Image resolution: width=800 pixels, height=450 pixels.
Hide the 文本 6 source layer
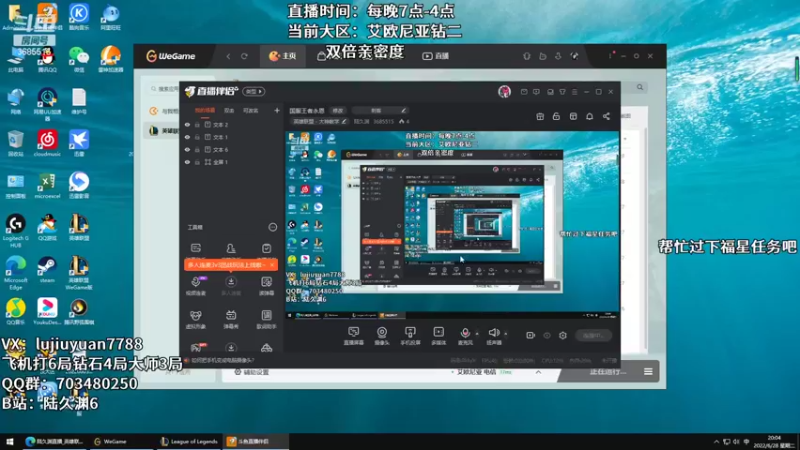click(x=187, y=149)
